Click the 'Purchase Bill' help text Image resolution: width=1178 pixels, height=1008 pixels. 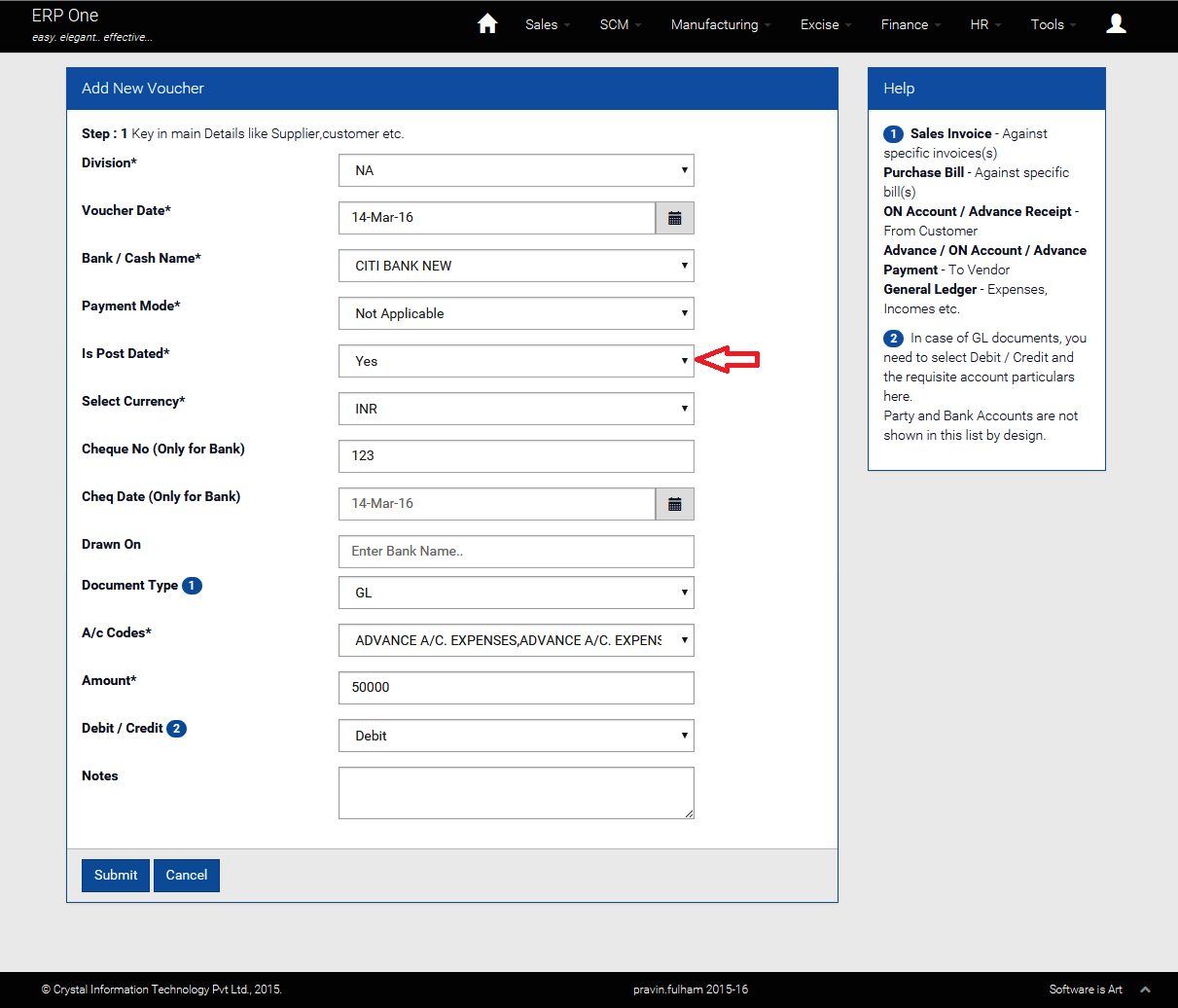924,173
